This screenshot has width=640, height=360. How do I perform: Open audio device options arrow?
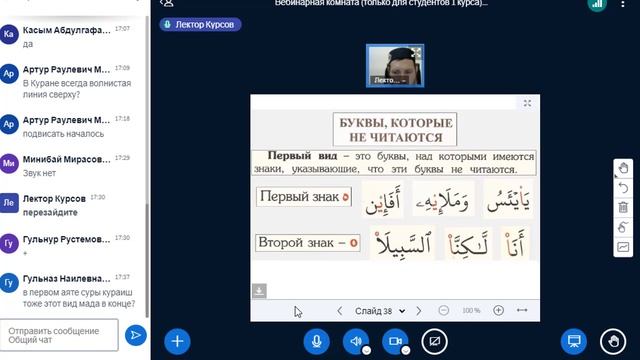(366, 350)
